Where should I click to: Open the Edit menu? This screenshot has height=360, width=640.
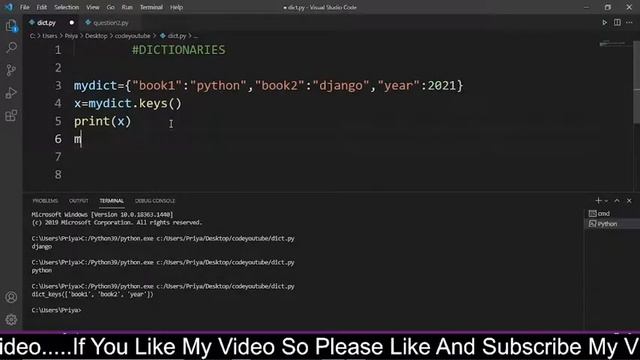point(42,7)
